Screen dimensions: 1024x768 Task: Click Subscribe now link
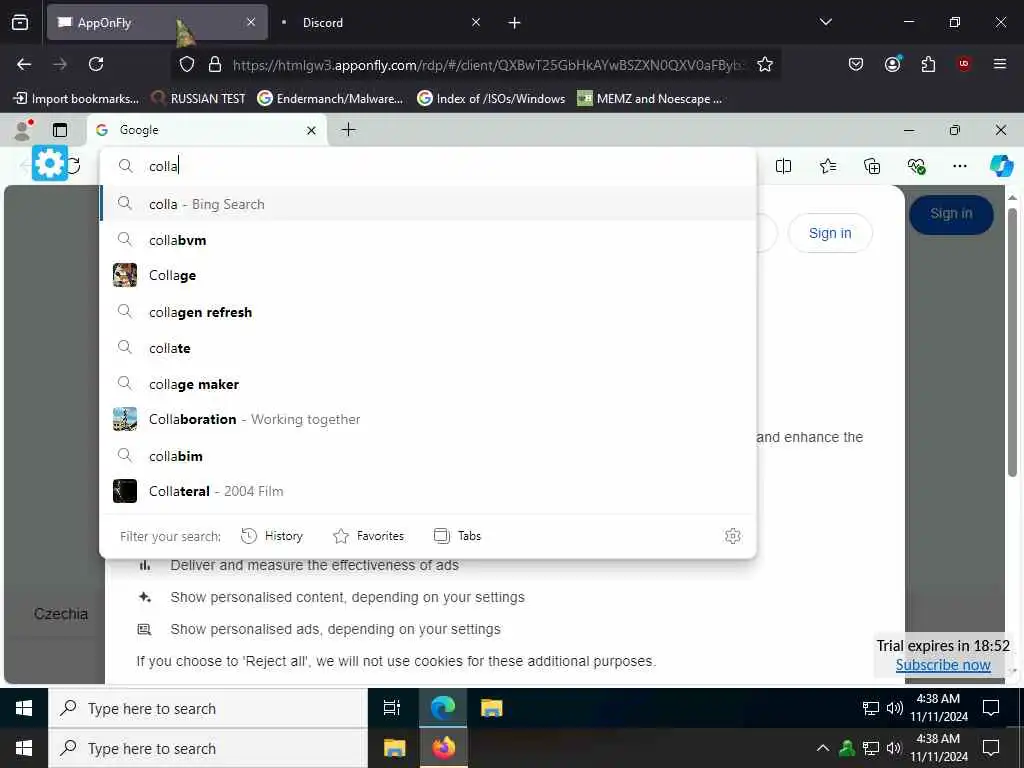943,665
